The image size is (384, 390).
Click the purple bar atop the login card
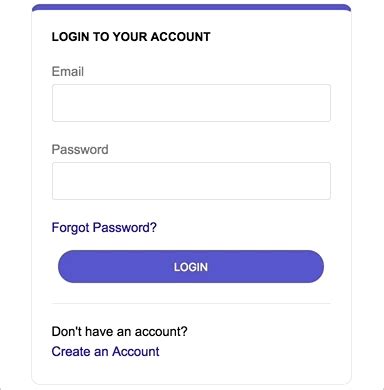tap(191, 7)
